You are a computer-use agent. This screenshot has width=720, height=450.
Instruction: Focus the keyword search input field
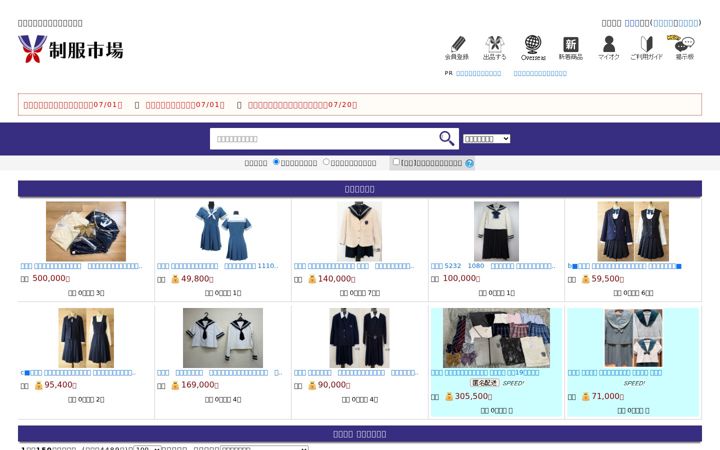click(x=324, y=139)
